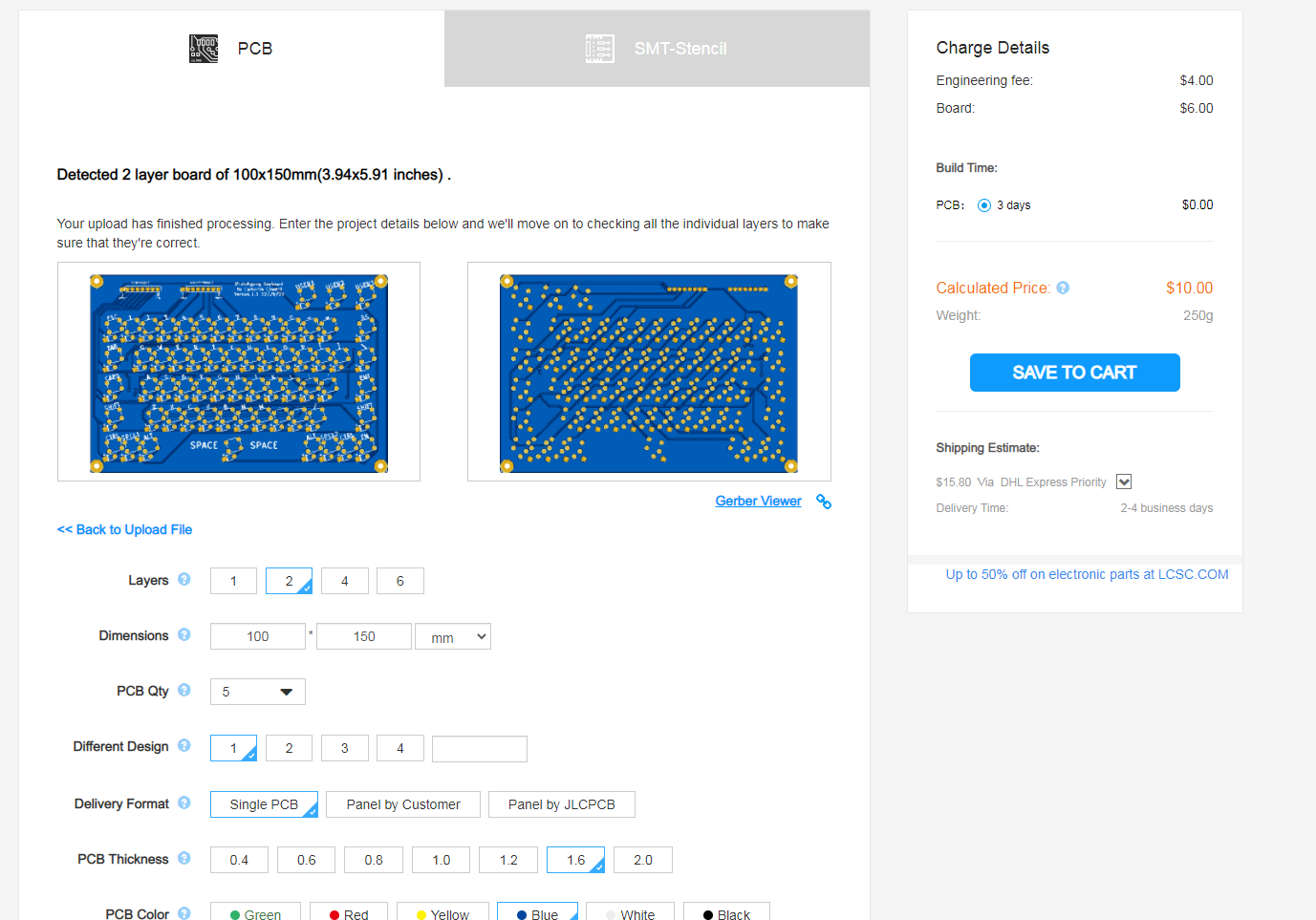Choose Panel by JLCPCB delivery format

[x=561, y=803]
